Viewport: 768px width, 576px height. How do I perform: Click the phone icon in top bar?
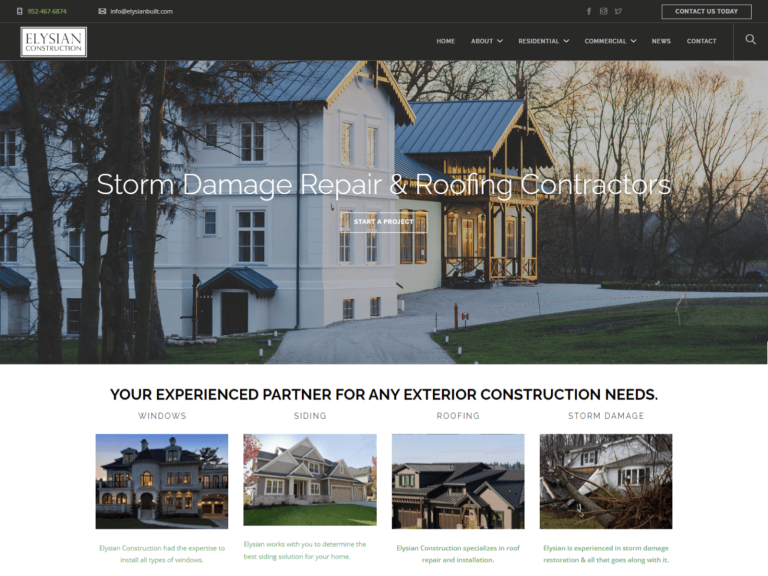(x=20, y=11)
